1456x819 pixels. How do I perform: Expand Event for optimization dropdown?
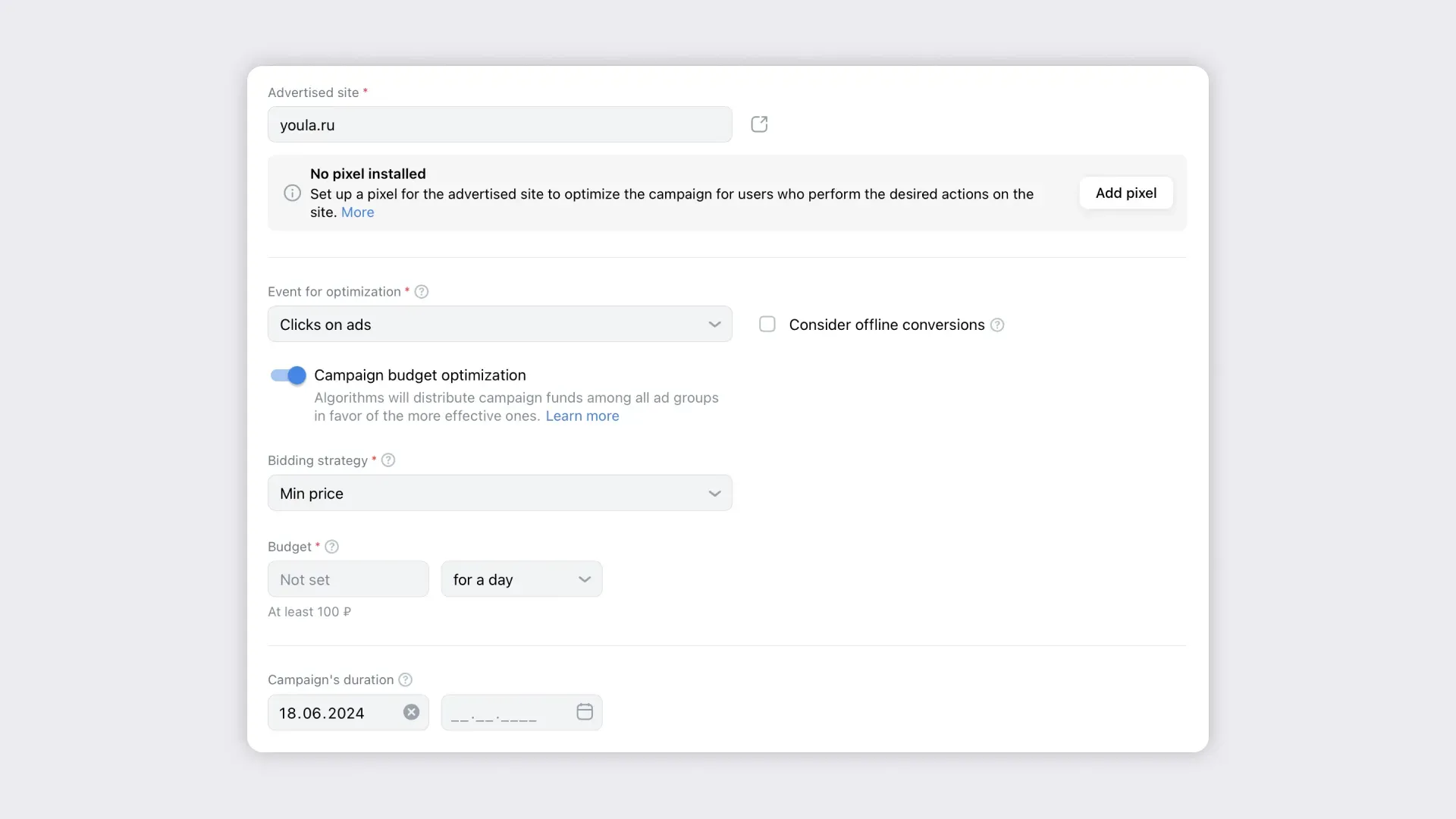[499, 325]
